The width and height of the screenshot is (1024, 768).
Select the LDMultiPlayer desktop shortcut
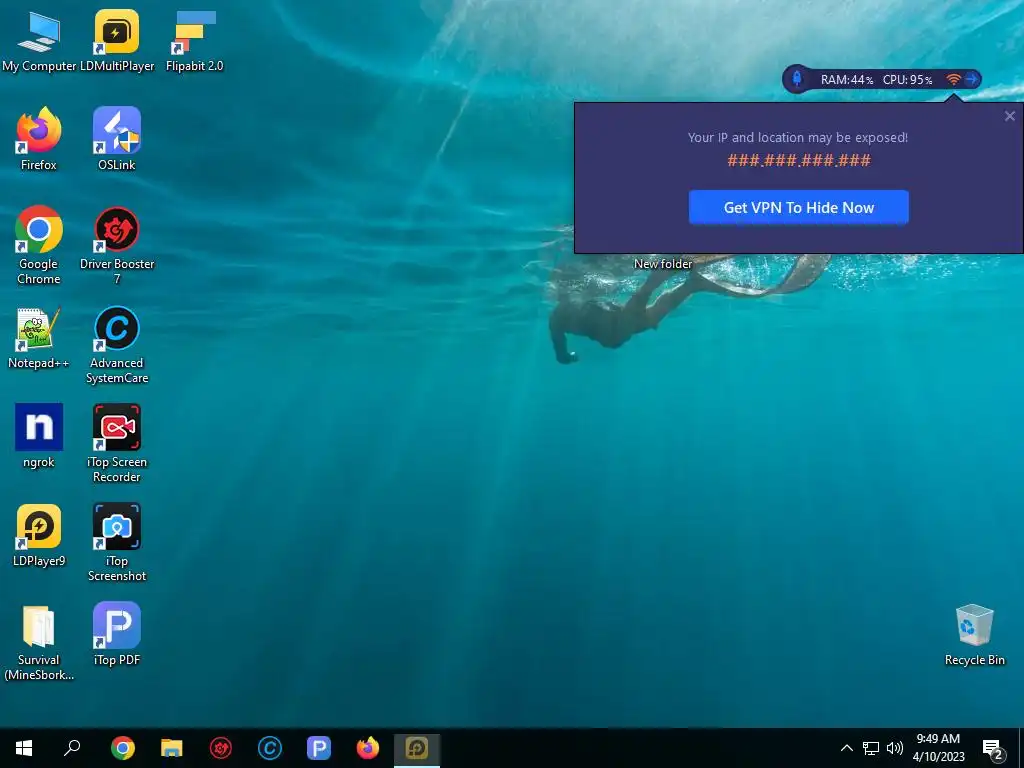coord(117,40)
